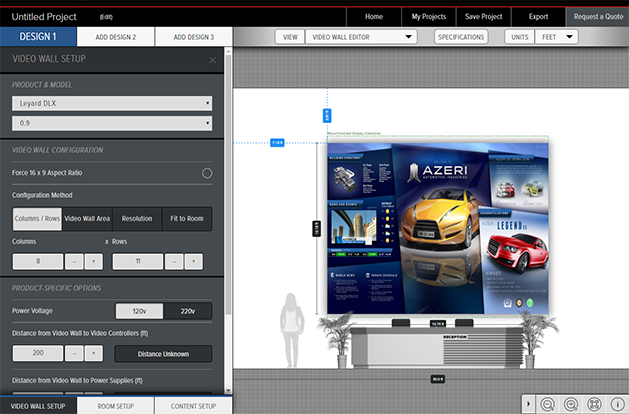The image size is (629, 414).
Task: Choose Fit to Room configuration method
Action: point(187,219)
